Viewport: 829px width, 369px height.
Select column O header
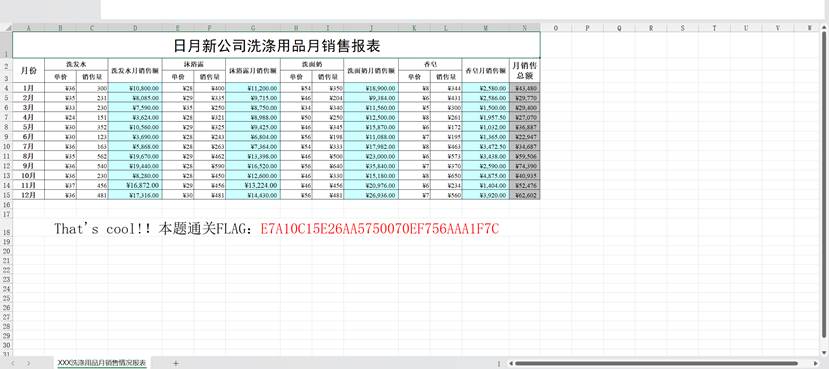(556, 27)
